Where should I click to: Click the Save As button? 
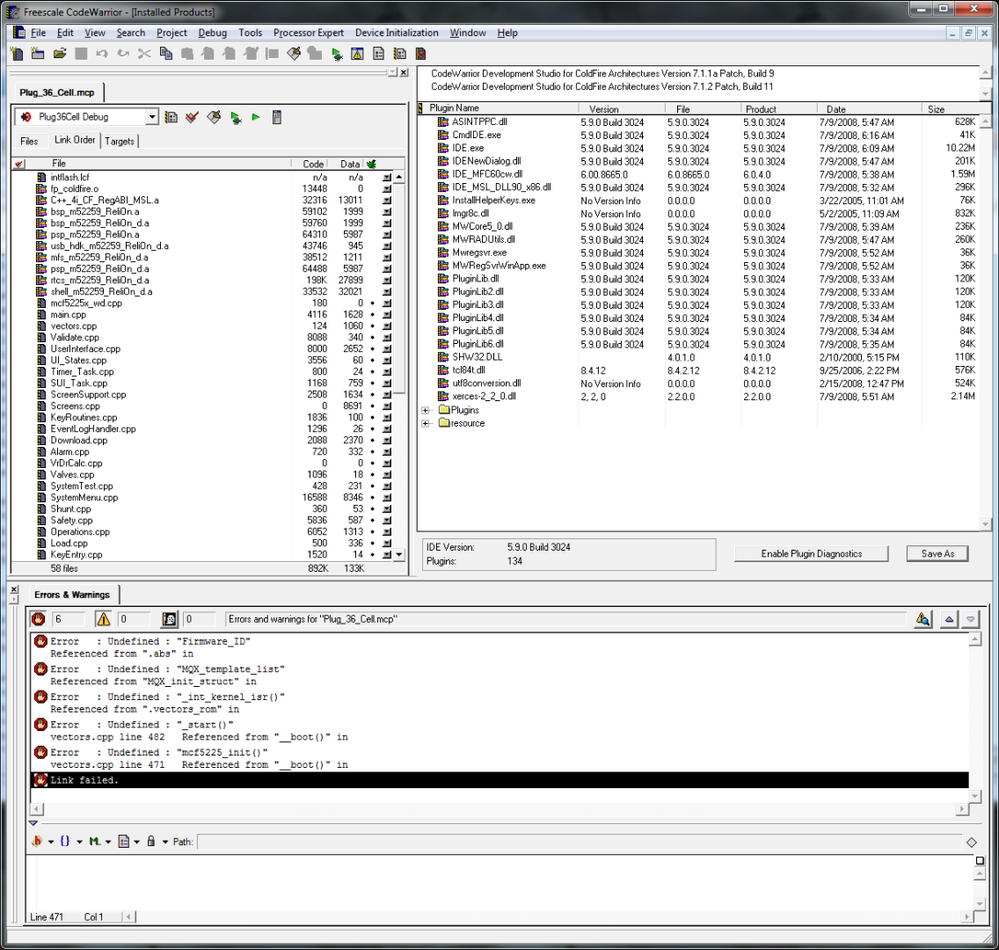point(937,554)
